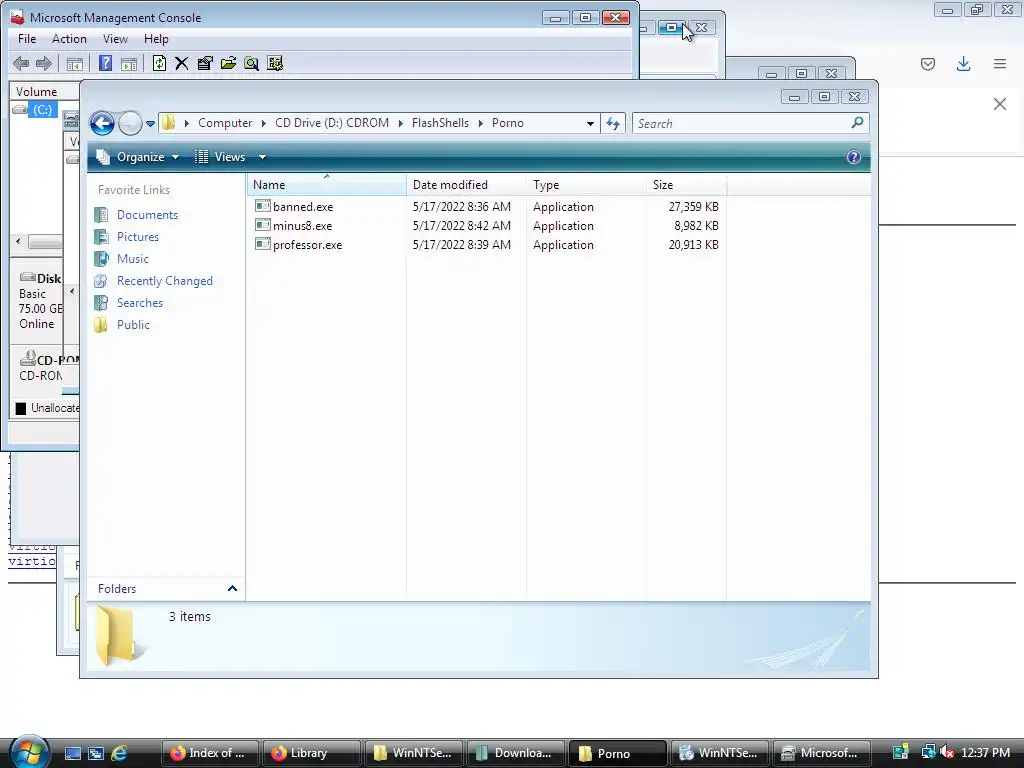Image resolution: width=1024 pixels, height=768 pixels.
Task: Click the Open folder icon in MMC toolbar
Action: (x=229, y=63)
